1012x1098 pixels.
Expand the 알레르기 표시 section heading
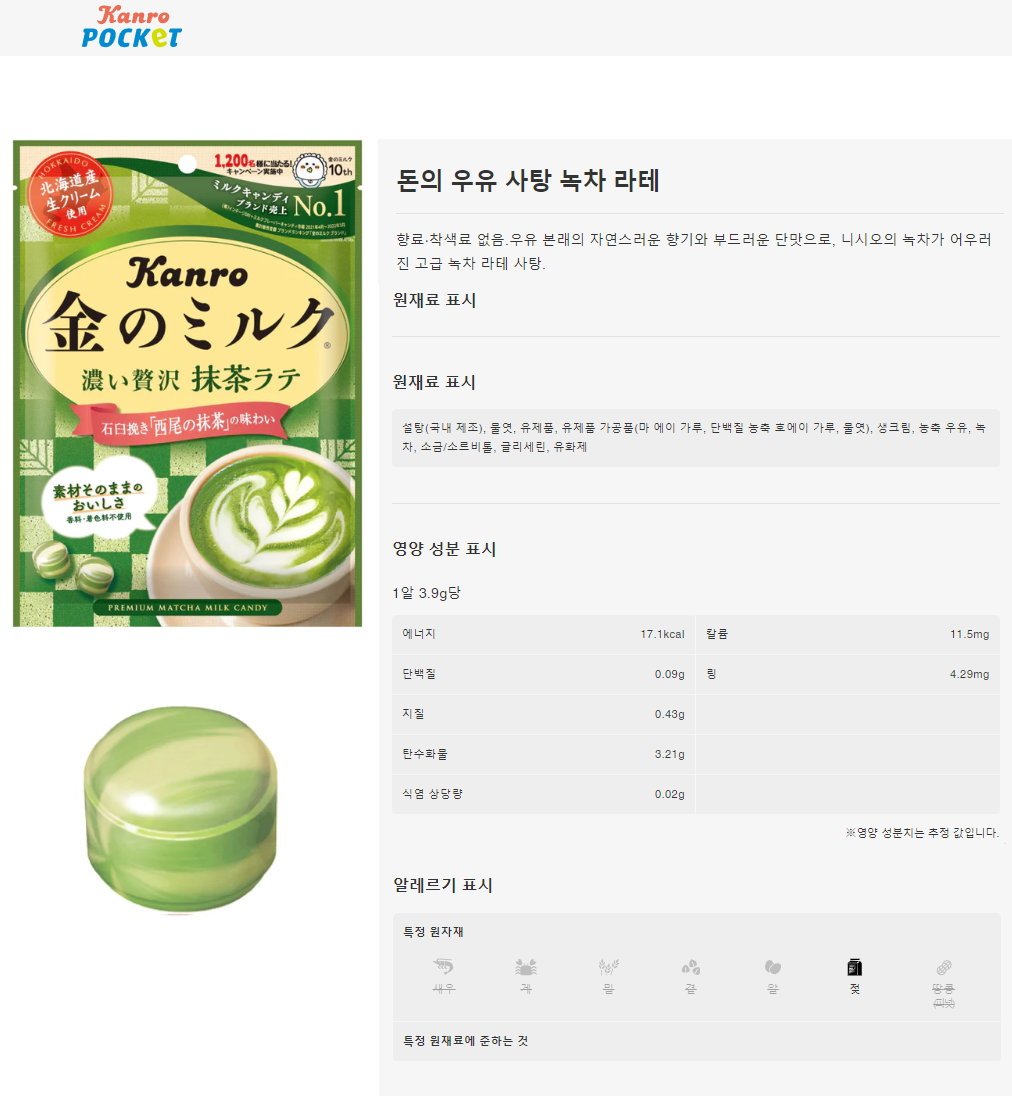click(443, 884)
